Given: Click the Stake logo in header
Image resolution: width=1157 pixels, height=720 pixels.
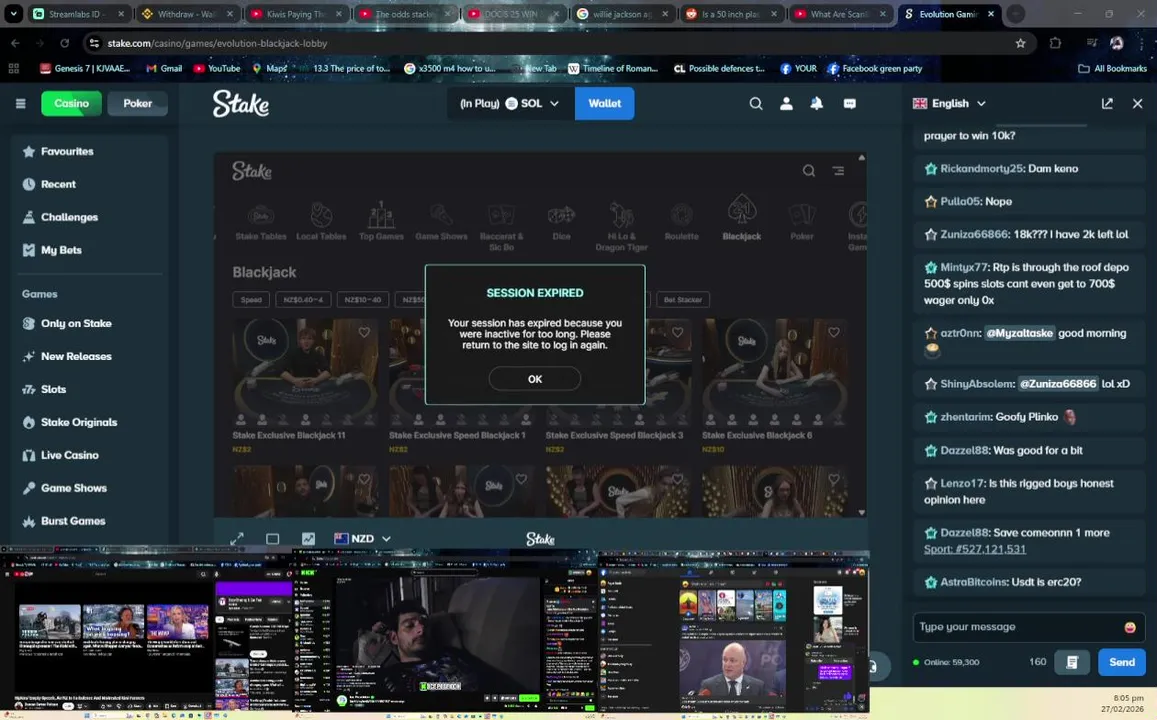Looking at the screenshot, I should pyautogui.click(x=241, y=103).
